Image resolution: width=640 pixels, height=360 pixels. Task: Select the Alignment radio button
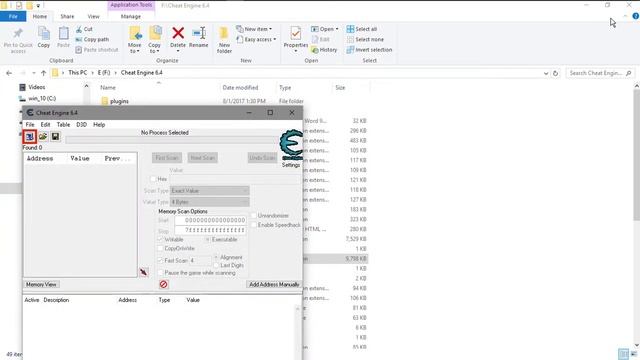pyautogui.click(x=216, y=257)
